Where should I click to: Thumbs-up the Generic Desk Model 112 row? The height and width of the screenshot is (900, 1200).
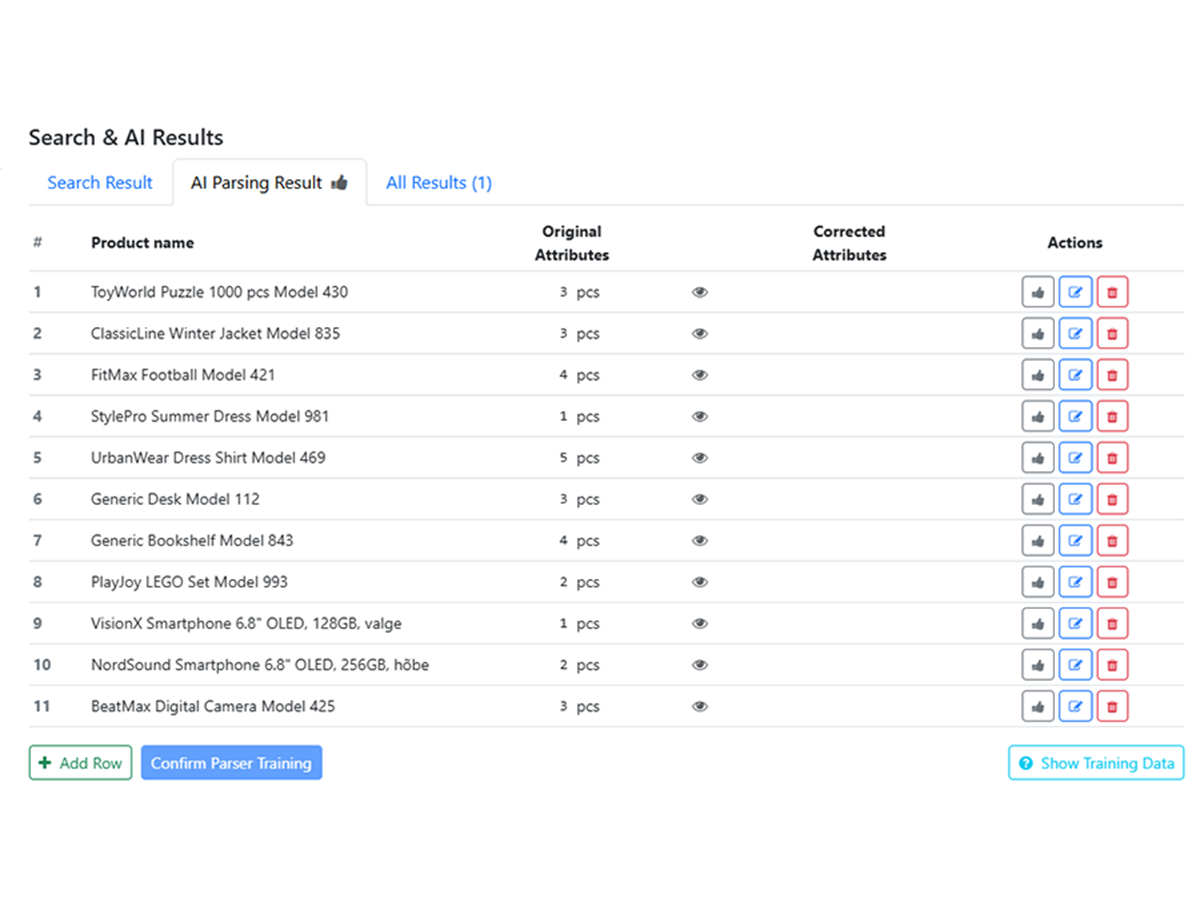pos(1038,499)
